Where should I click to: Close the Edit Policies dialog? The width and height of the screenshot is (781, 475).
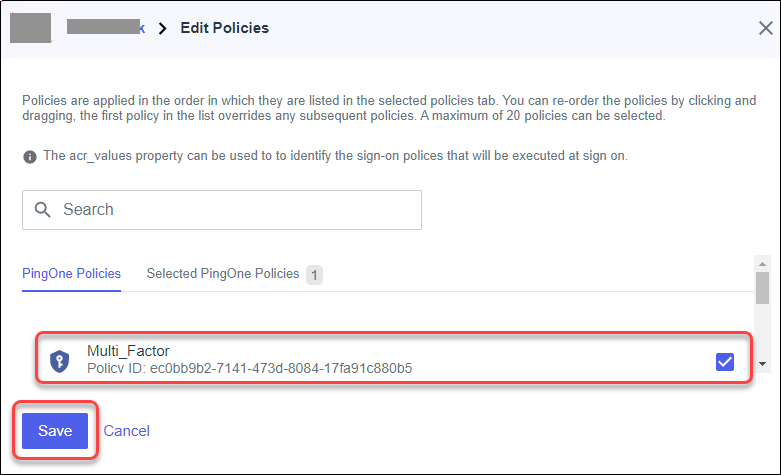(x=765, y=28)
